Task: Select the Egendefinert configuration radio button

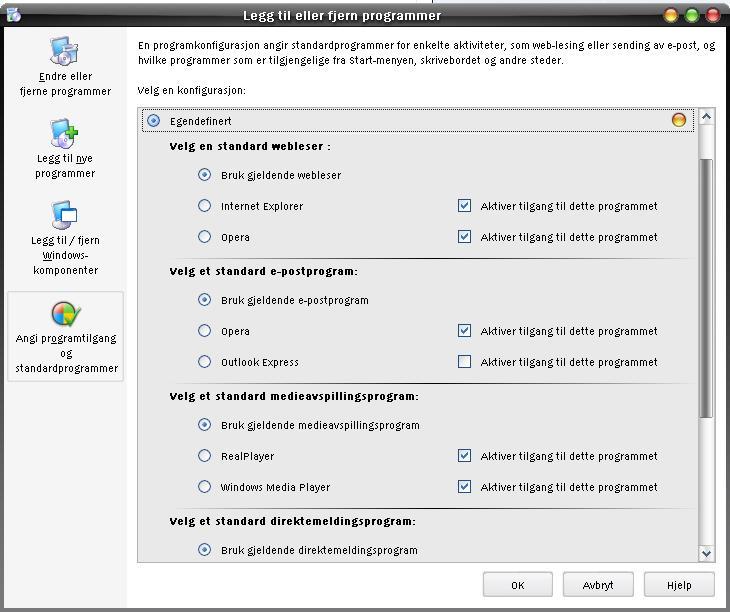Action: [153, 121]
